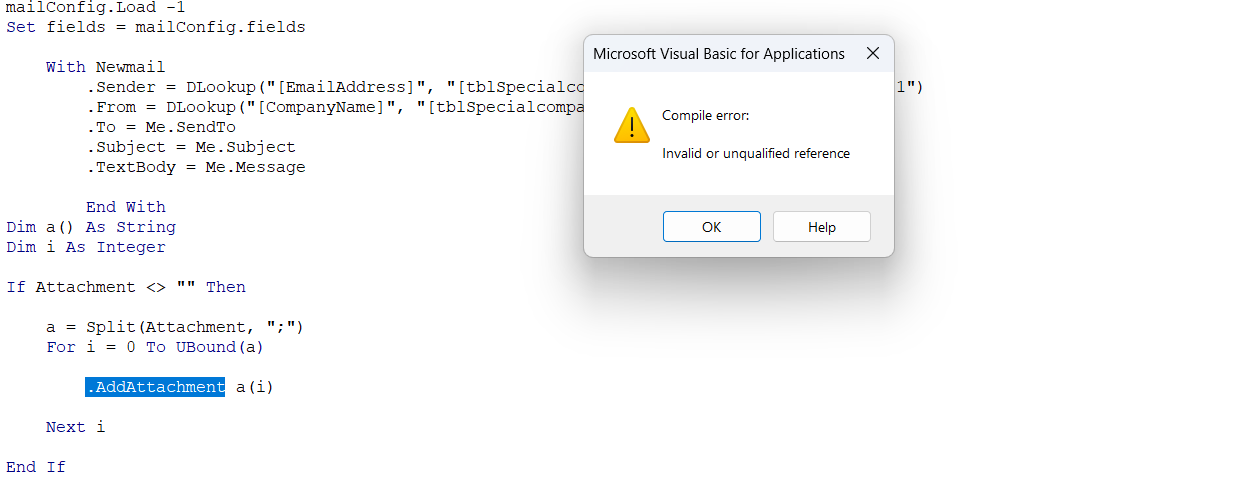
Task: Click the "Set fields = mailConfig.fields" line
Action: tap(156, 27)
